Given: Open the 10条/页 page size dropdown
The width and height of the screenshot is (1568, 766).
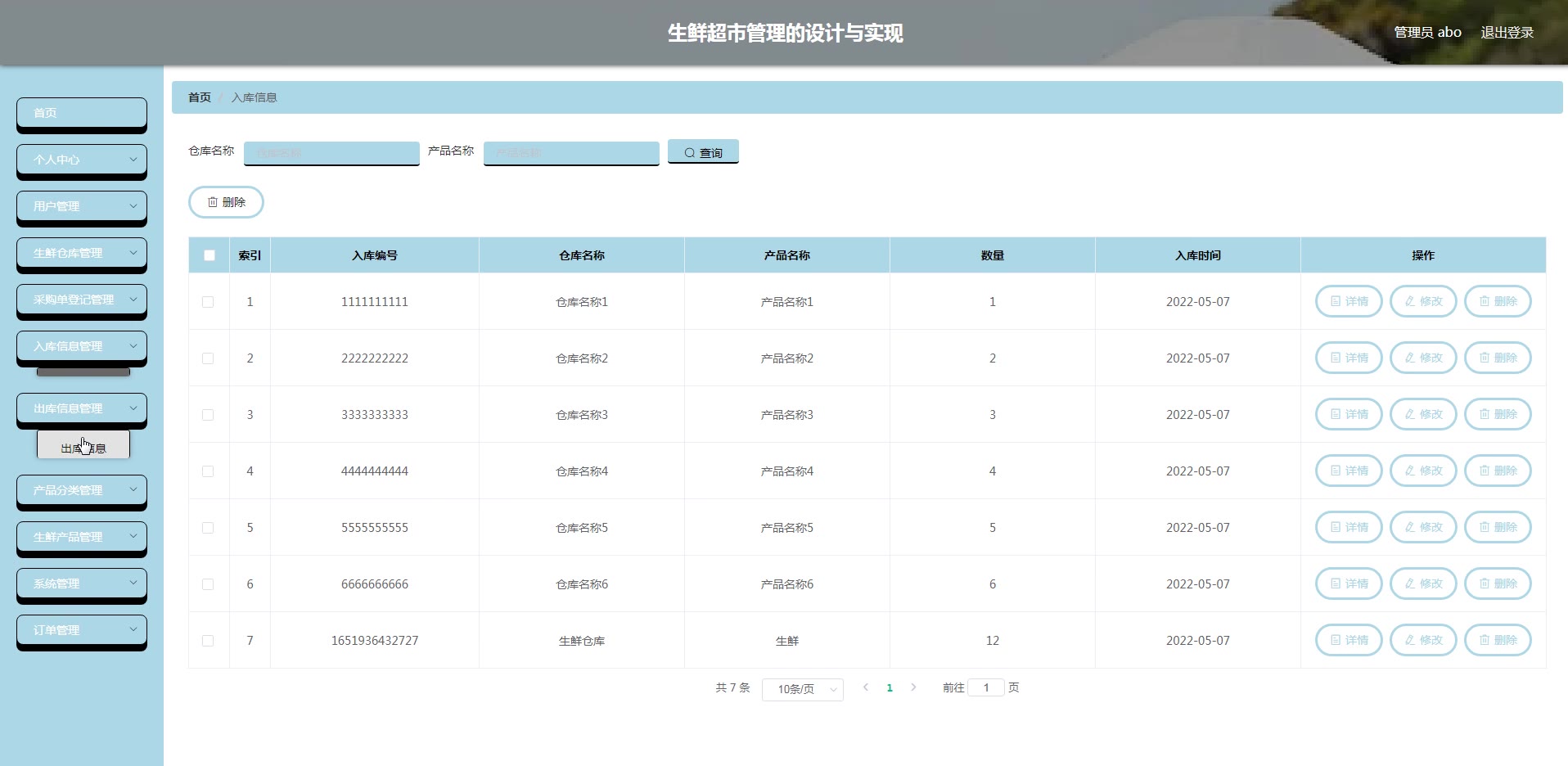Looking at the screenshot, I should (803, 689).
